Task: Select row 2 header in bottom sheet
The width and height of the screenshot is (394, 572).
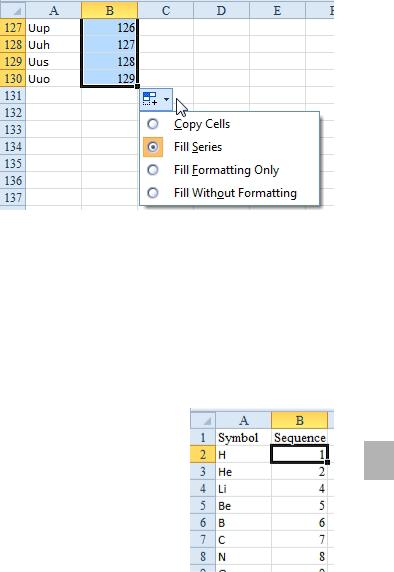Action: pyautogui.click(x=203, y=455)
